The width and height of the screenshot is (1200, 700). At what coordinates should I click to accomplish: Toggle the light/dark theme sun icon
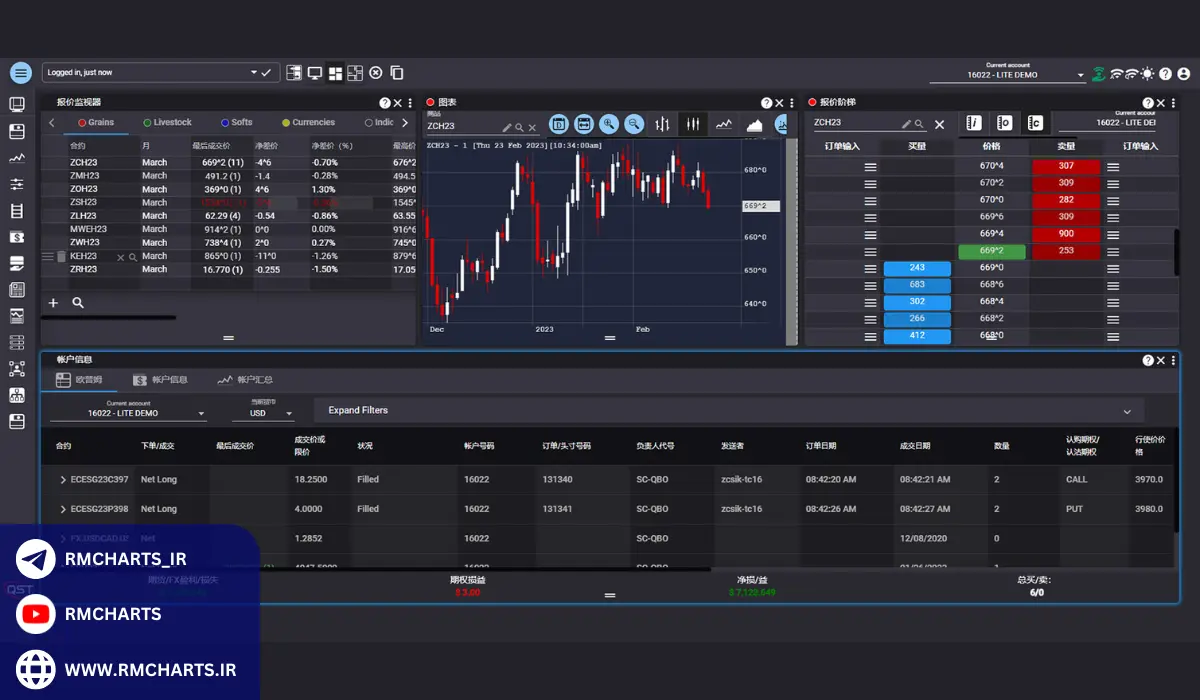(1147, 74)
